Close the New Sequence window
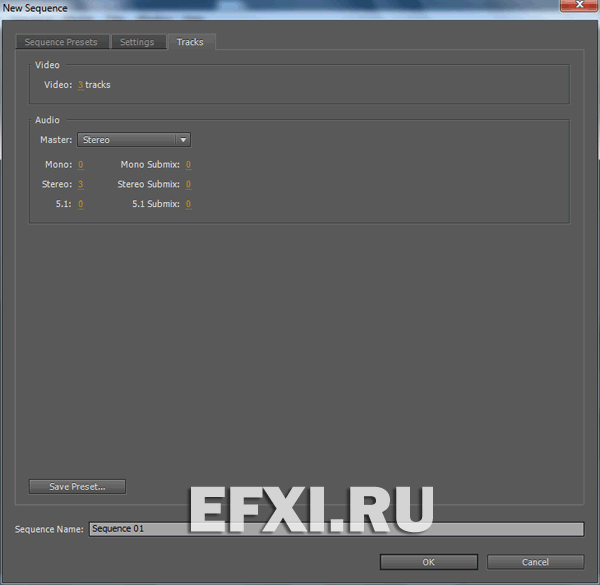Viewport: 600px width, 585px height. 577,8
